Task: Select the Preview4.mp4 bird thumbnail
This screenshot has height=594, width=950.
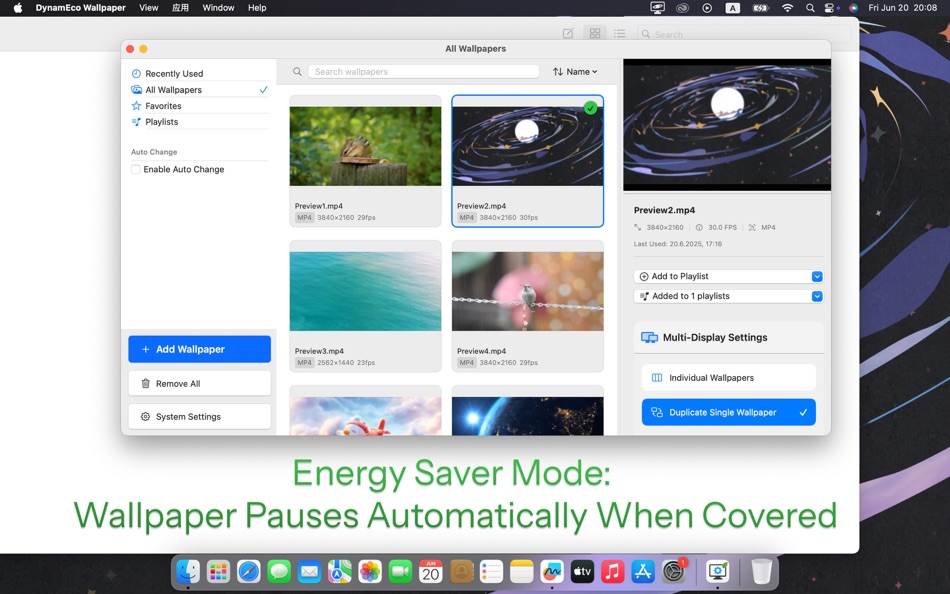Action: coord(528,291)
